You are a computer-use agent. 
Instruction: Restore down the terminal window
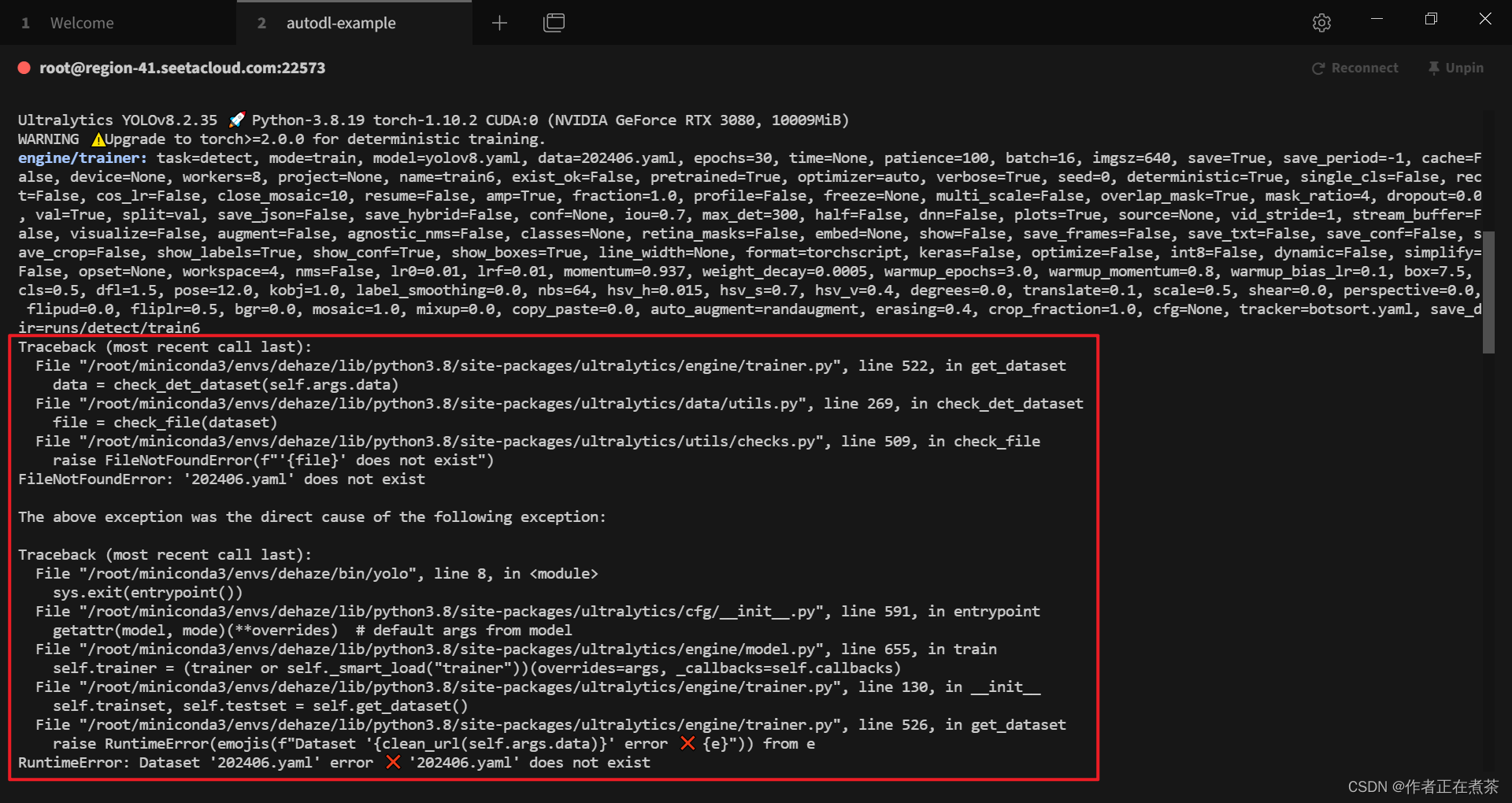coord(1431,19)
